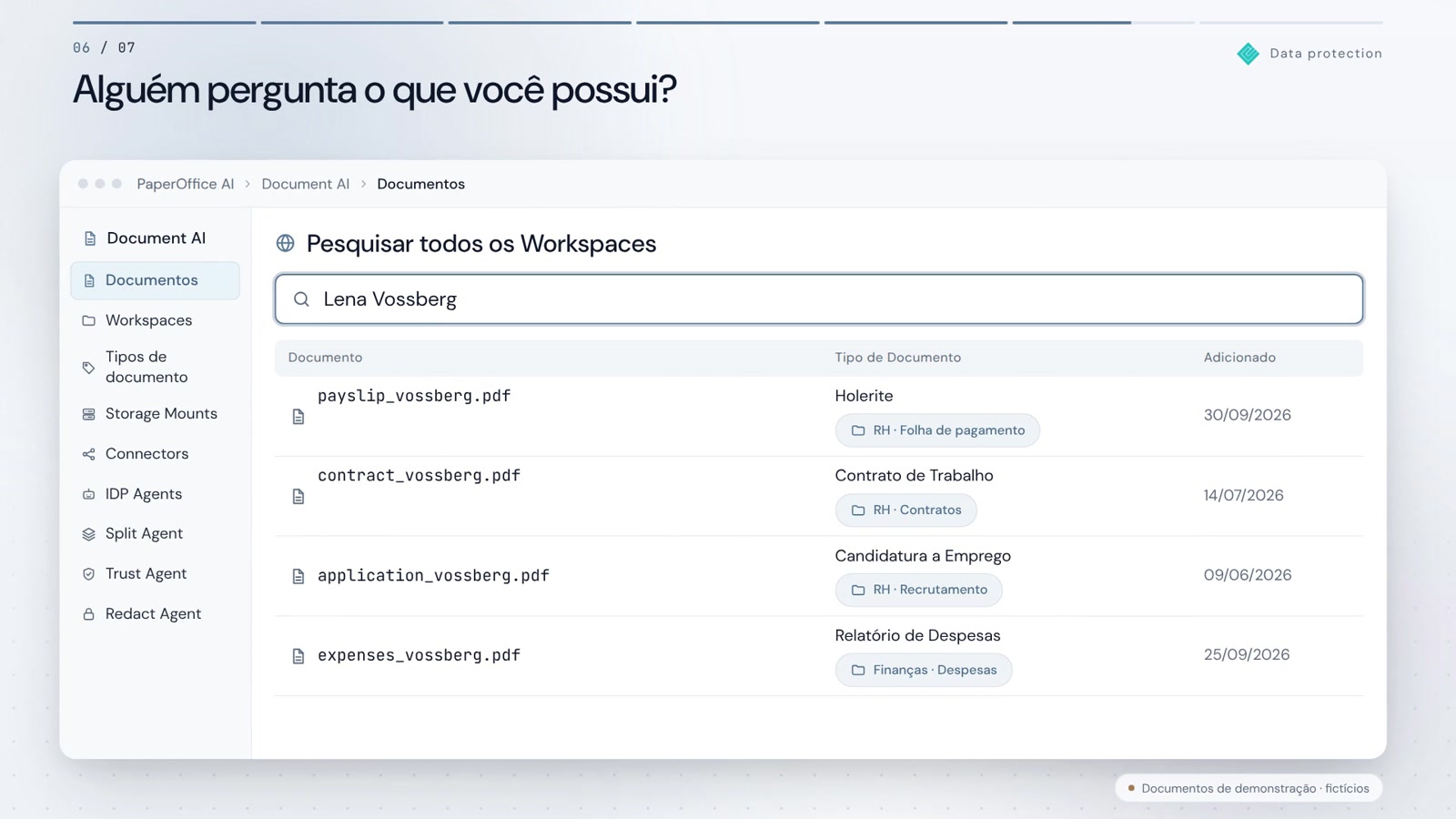Click file icon for application_vossberg.pdf
1456x819 pixels.
298,576
